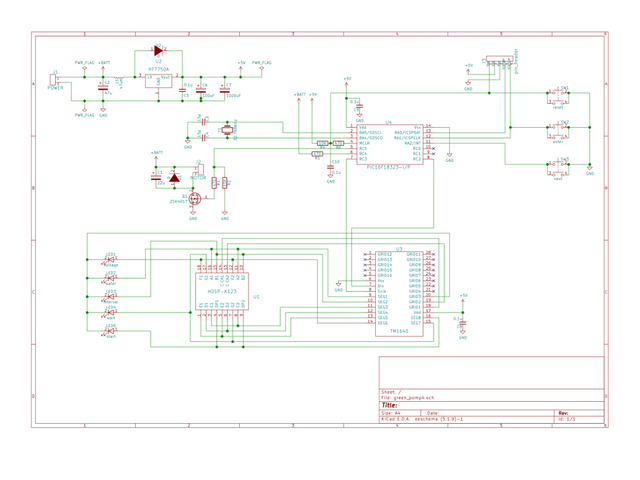
Task: Select the 2SK4017 MOSFET Q1 symbol
Action: [x=195, y=198]
